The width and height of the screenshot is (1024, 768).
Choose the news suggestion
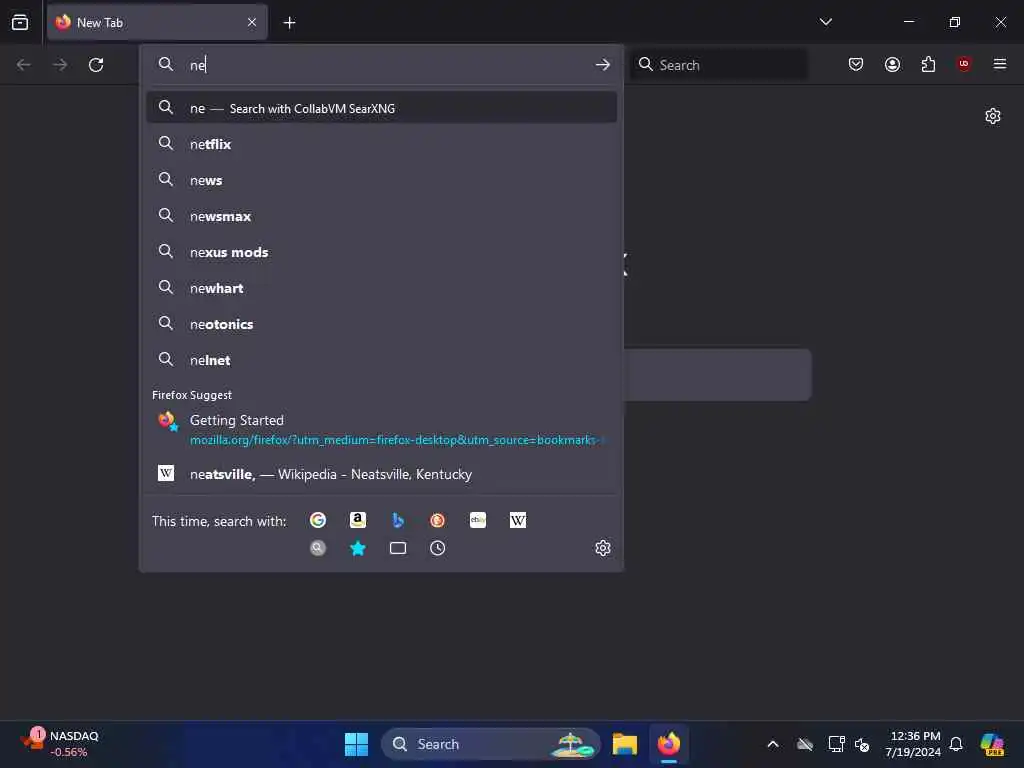click(x=381, y=180)
